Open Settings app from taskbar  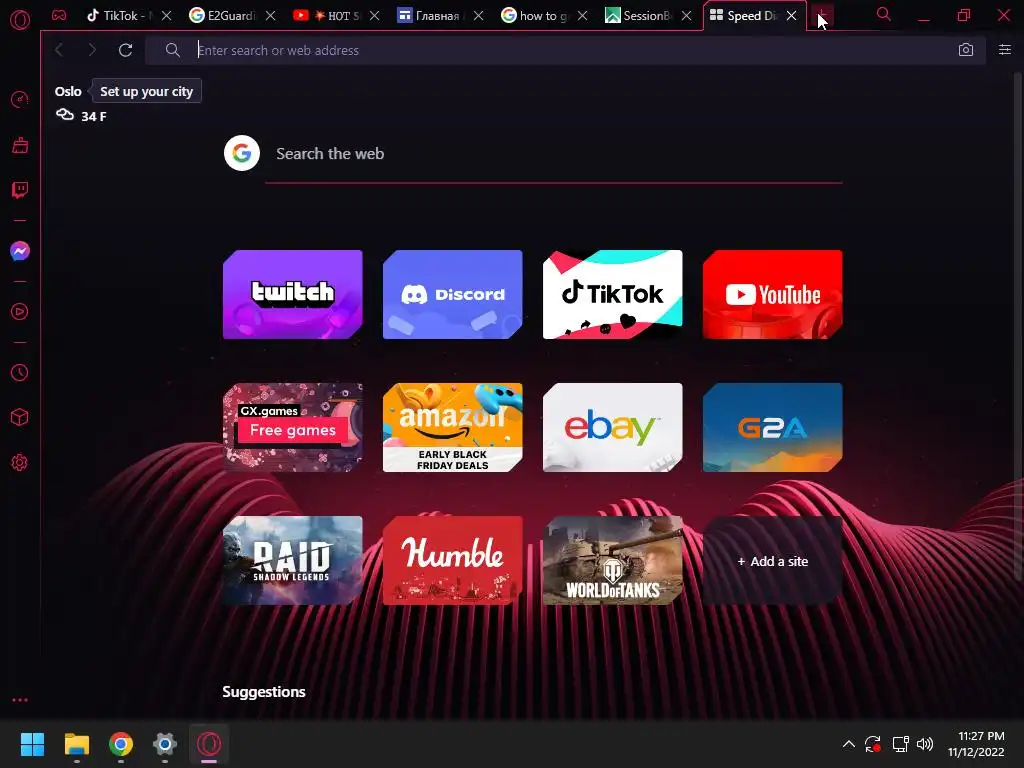pyautogui.click(x=165, y=744)
